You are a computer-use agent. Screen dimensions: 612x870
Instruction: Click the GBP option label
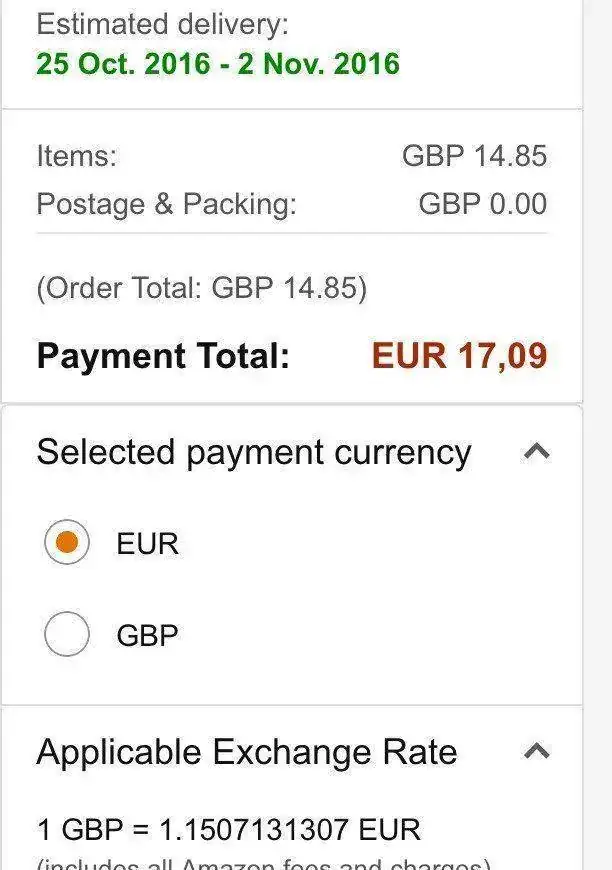click(147, 635)
